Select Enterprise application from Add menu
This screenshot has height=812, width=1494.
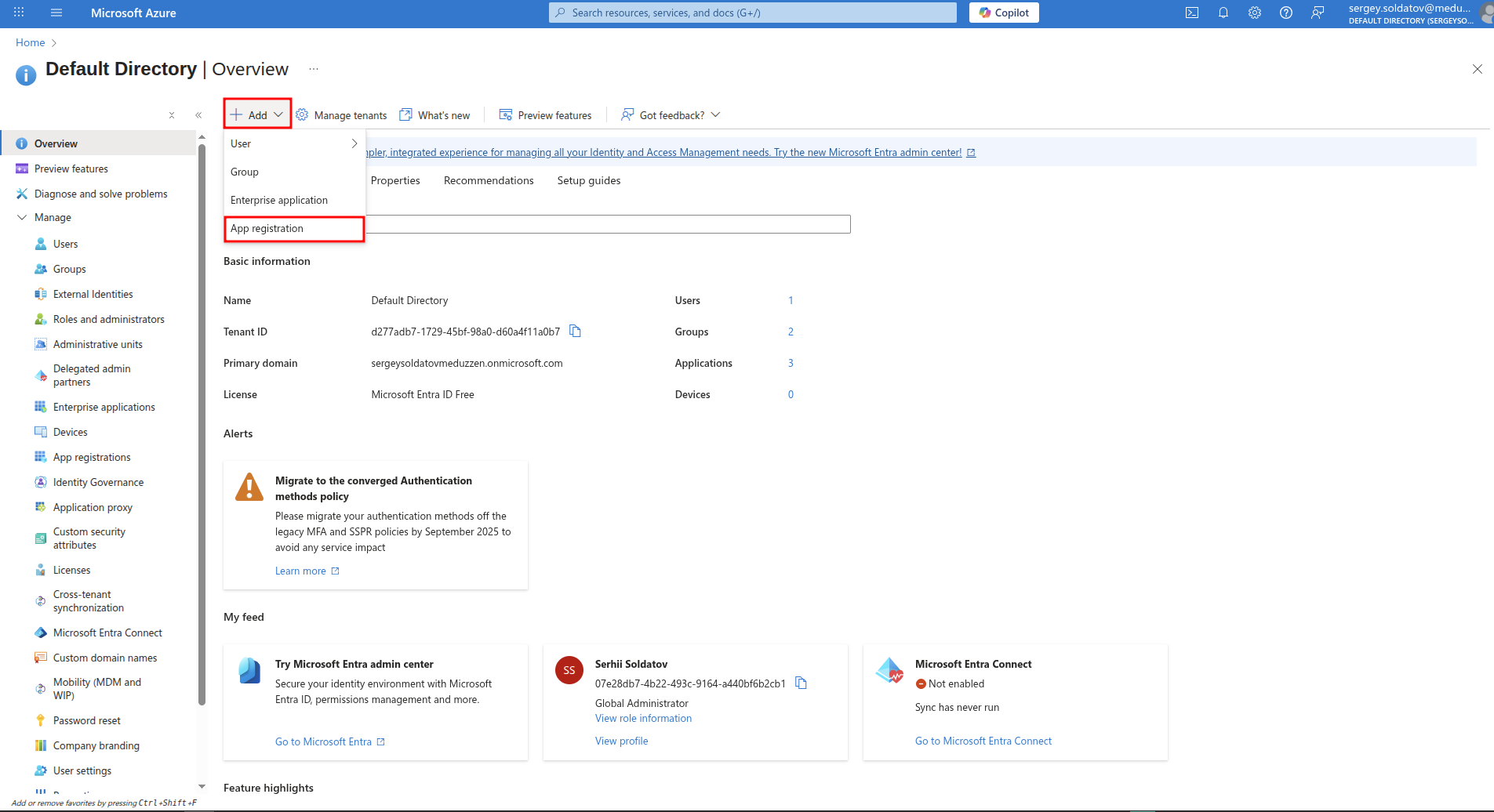[295, 200]
